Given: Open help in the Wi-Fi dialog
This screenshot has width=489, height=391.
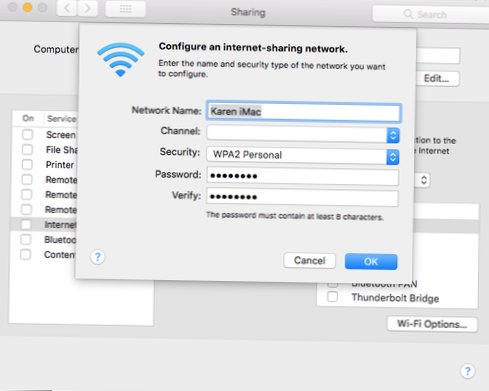Looking at the screenshot, I should [98, 257].
